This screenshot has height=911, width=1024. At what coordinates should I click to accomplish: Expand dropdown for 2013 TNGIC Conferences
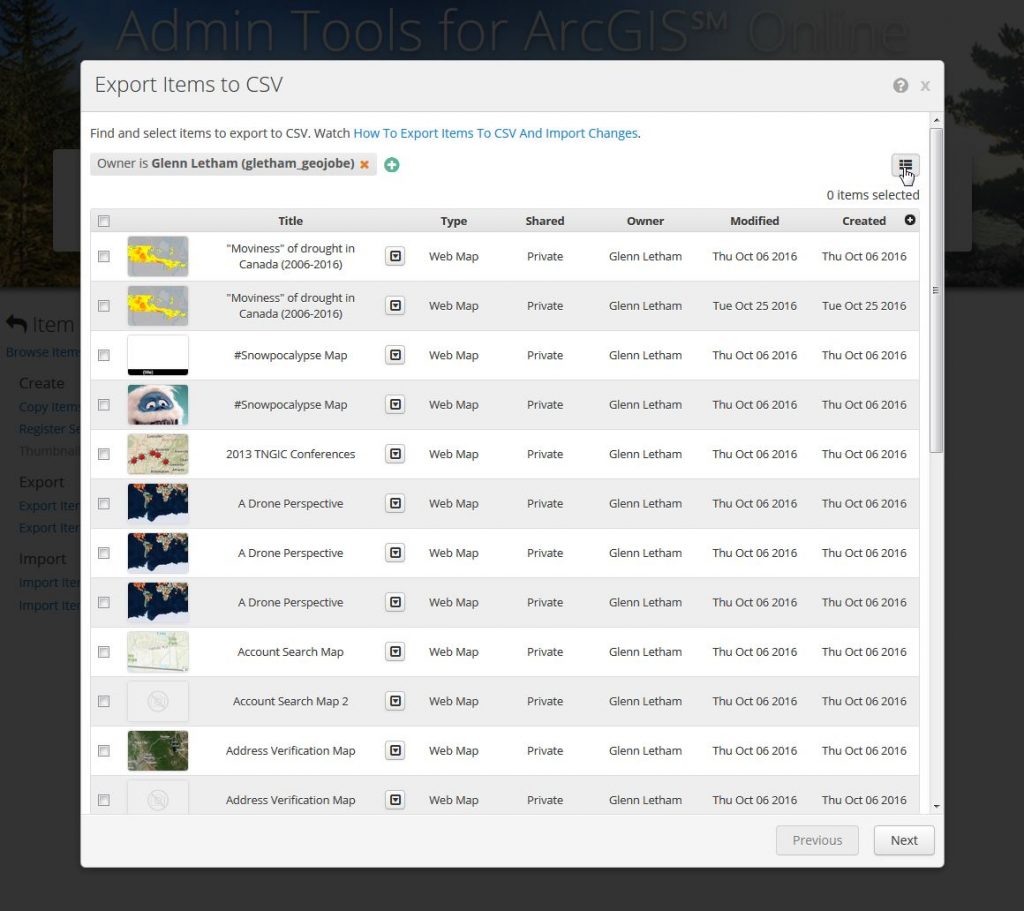point(395,454)
